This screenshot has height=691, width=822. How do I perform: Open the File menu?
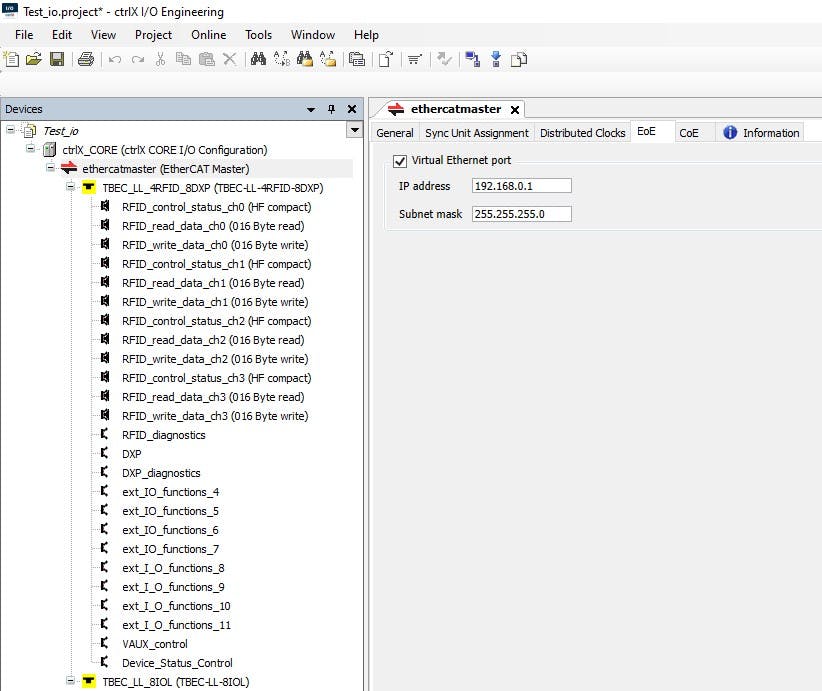[x=24, y=35]
